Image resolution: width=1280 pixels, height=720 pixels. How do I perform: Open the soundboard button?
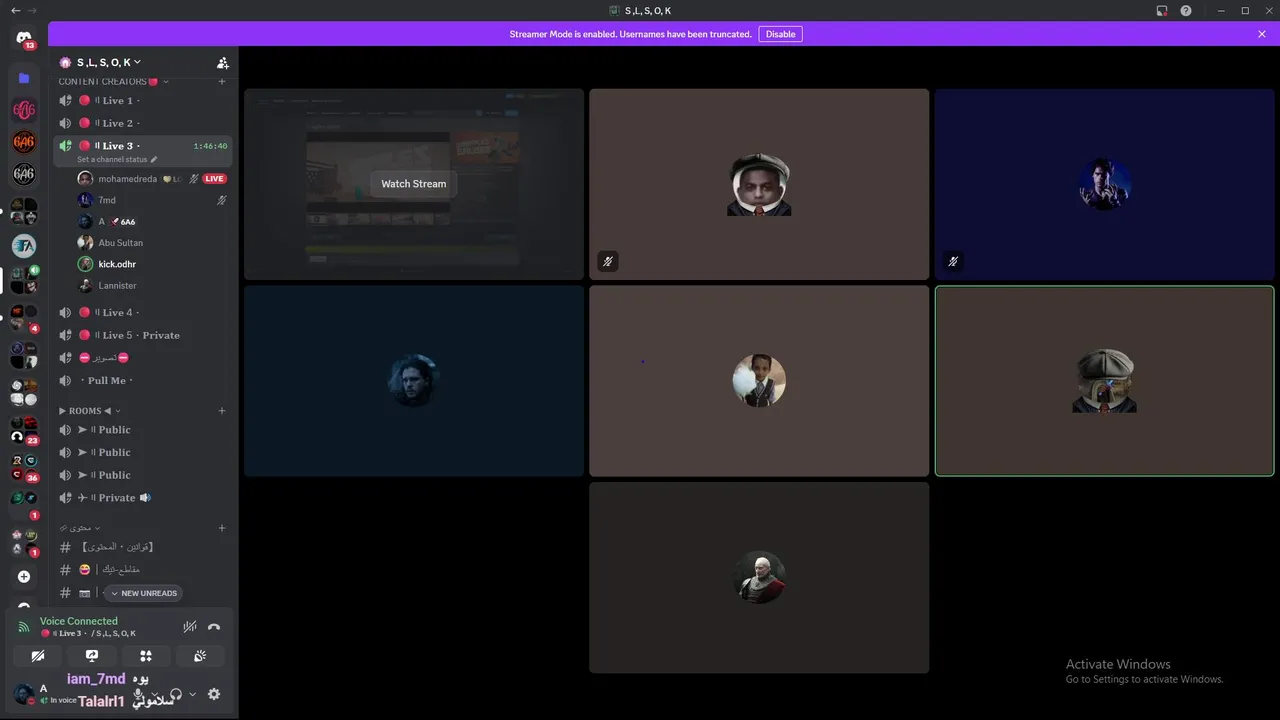[200, 656]
